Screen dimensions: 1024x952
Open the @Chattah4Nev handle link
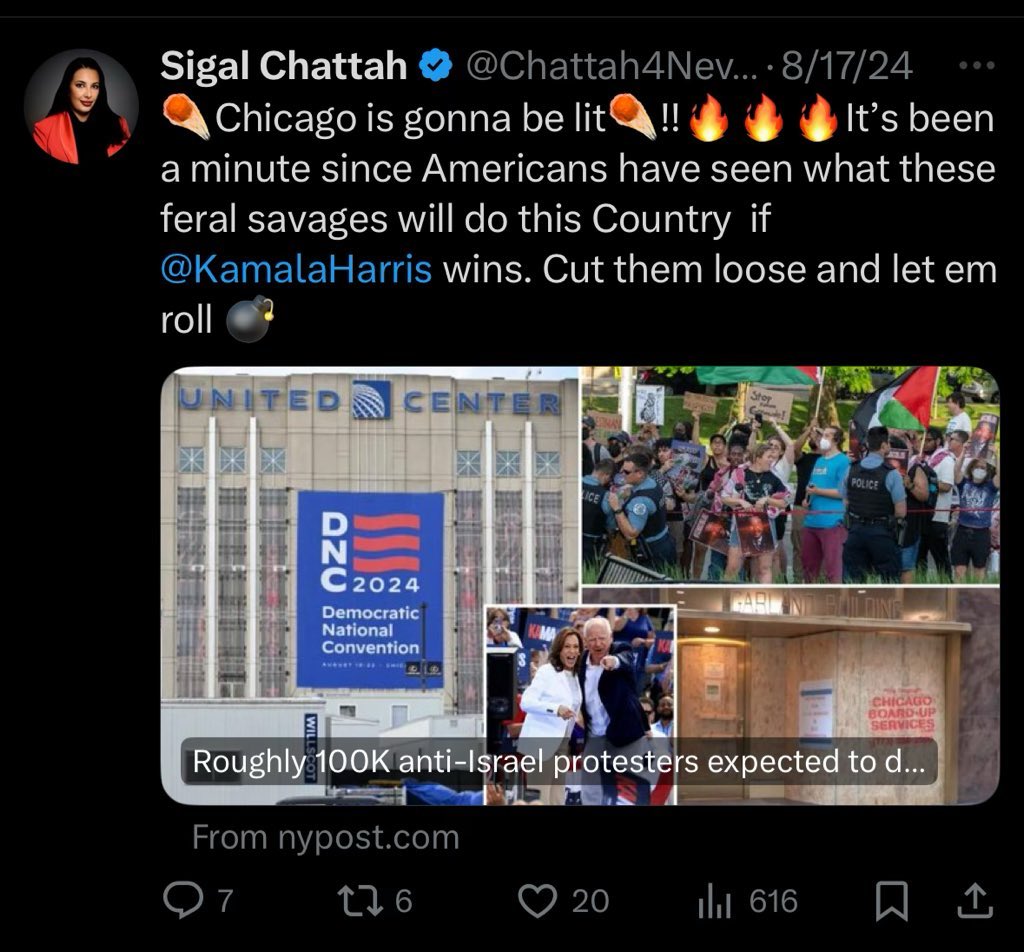click(611, 66)
